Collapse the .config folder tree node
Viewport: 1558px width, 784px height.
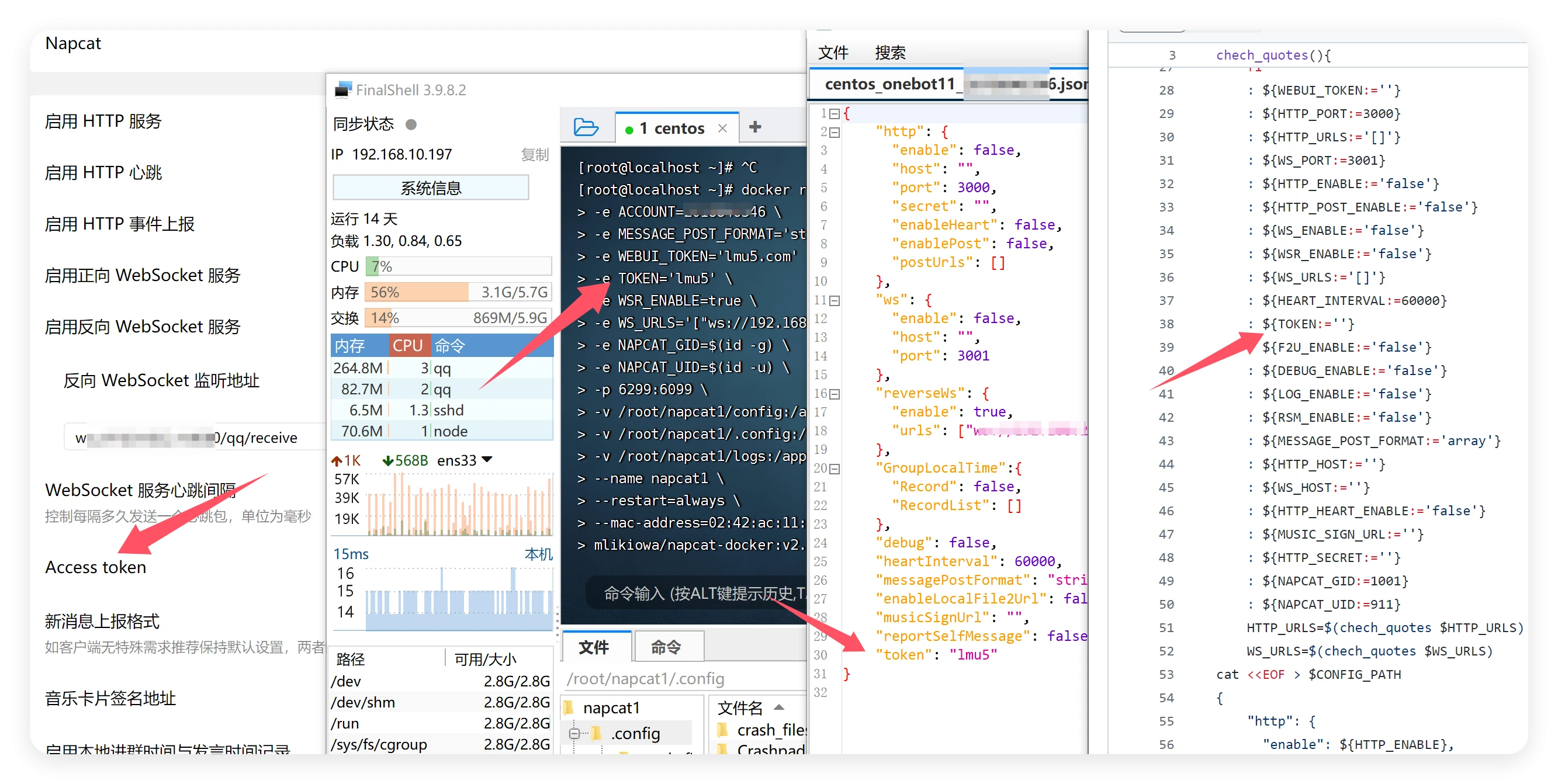click(574, 733)
